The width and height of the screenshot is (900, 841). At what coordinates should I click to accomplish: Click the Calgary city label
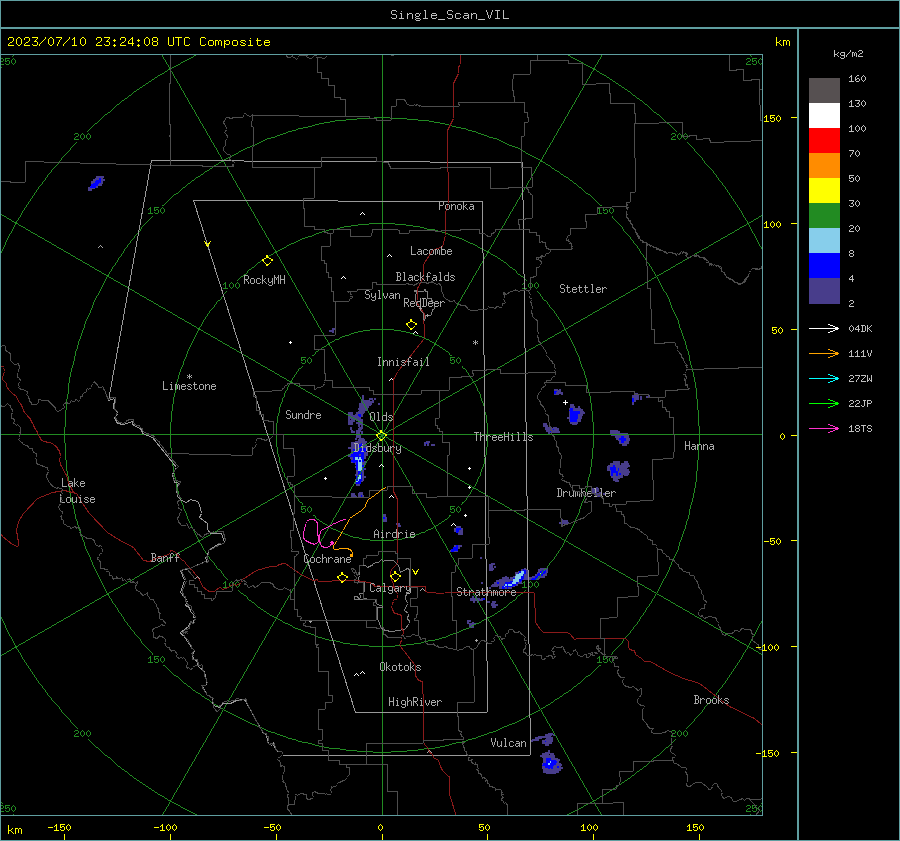[x=390, y=588]
